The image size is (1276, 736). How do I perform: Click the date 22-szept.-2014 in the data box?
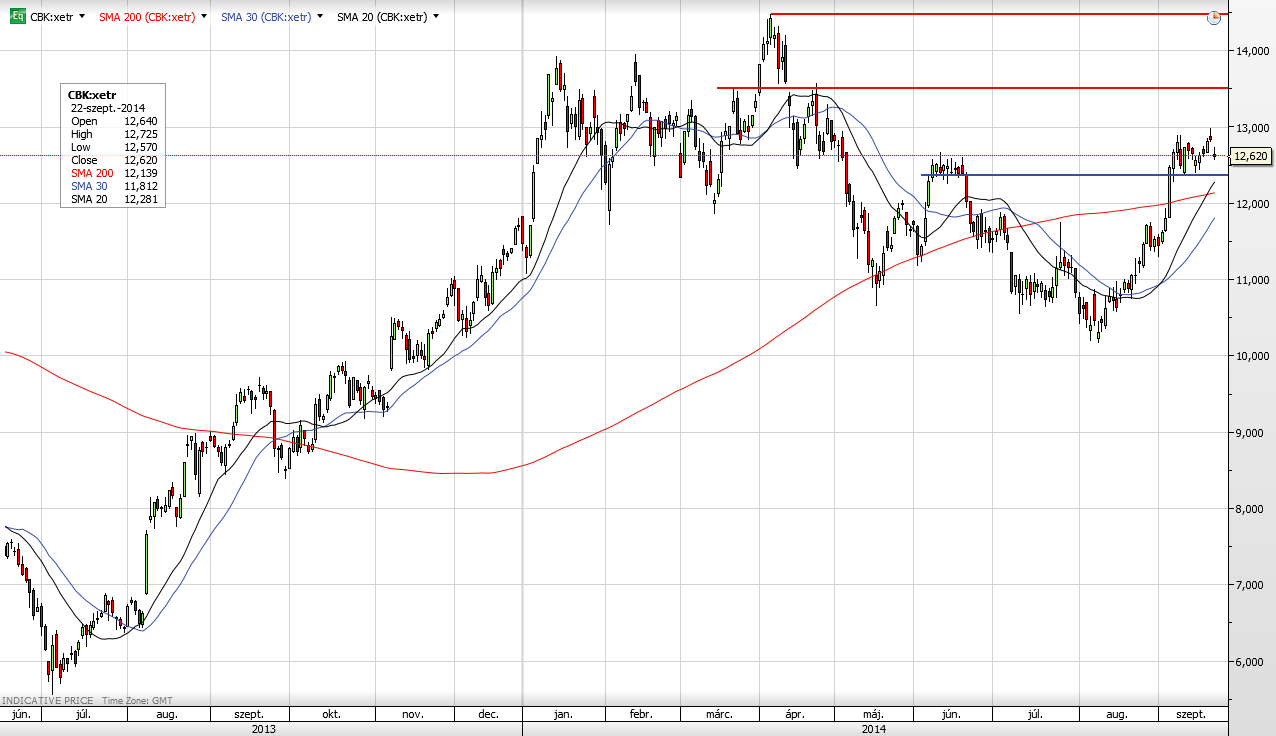109,108
